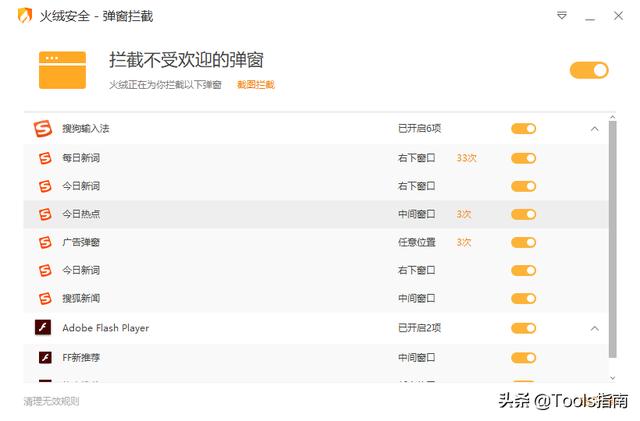Click the Sogou icon in the 广告弹窗 row
The width and height of the screenshot is (640, 421).
[45, 242]
